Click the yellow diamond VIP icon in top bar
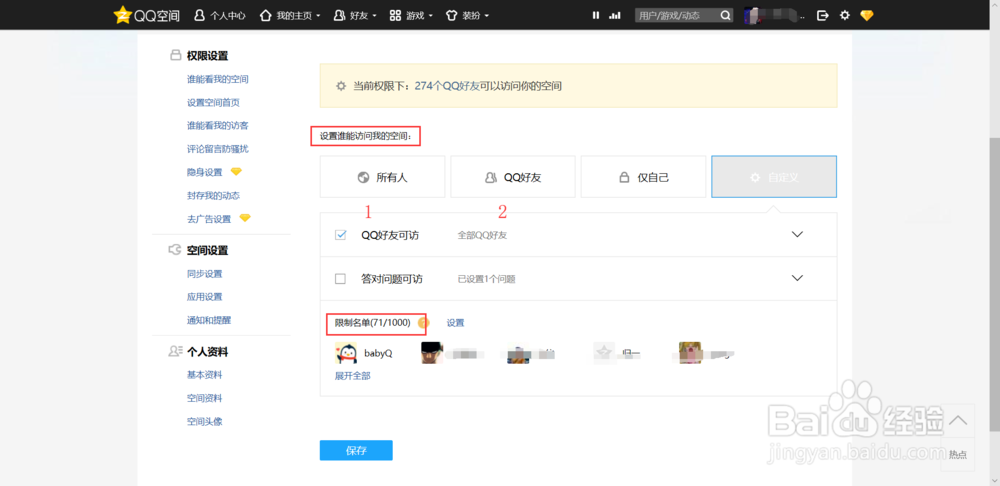Screen dimensions: 1000x486 coord(866,15)
